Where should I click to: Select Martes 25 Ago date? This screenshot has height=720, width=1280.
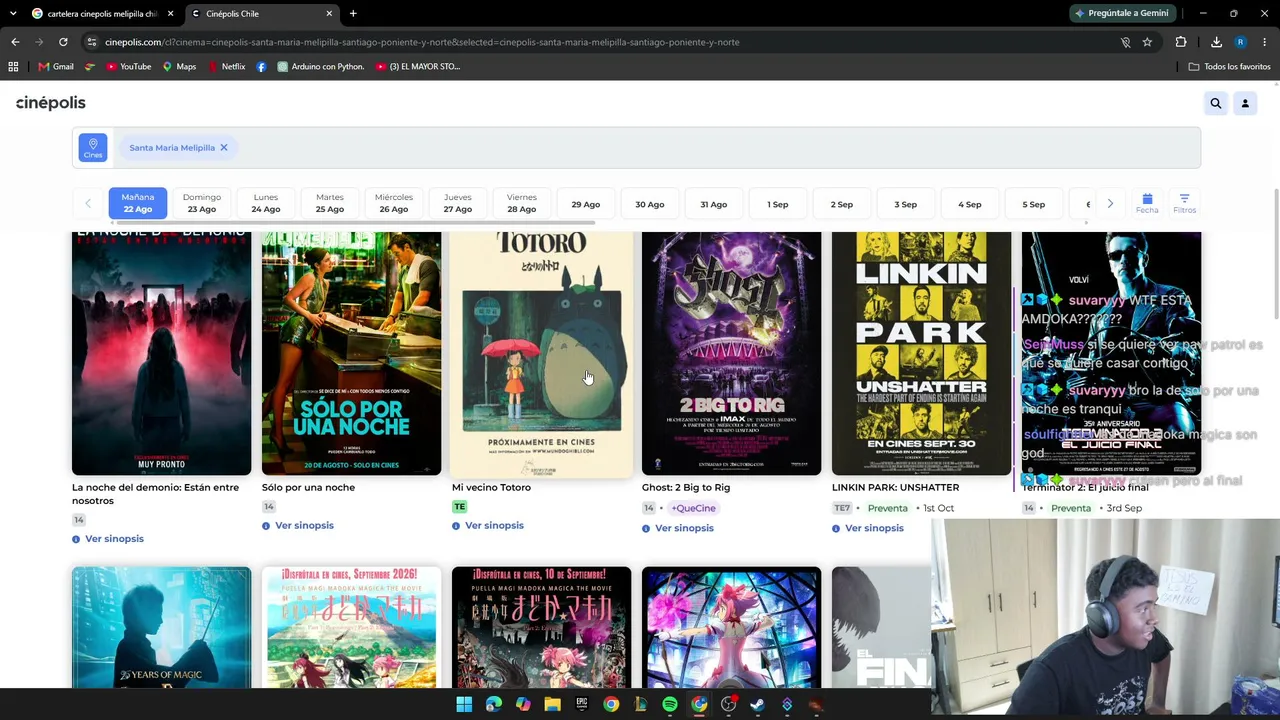click(x=330, y=203)
